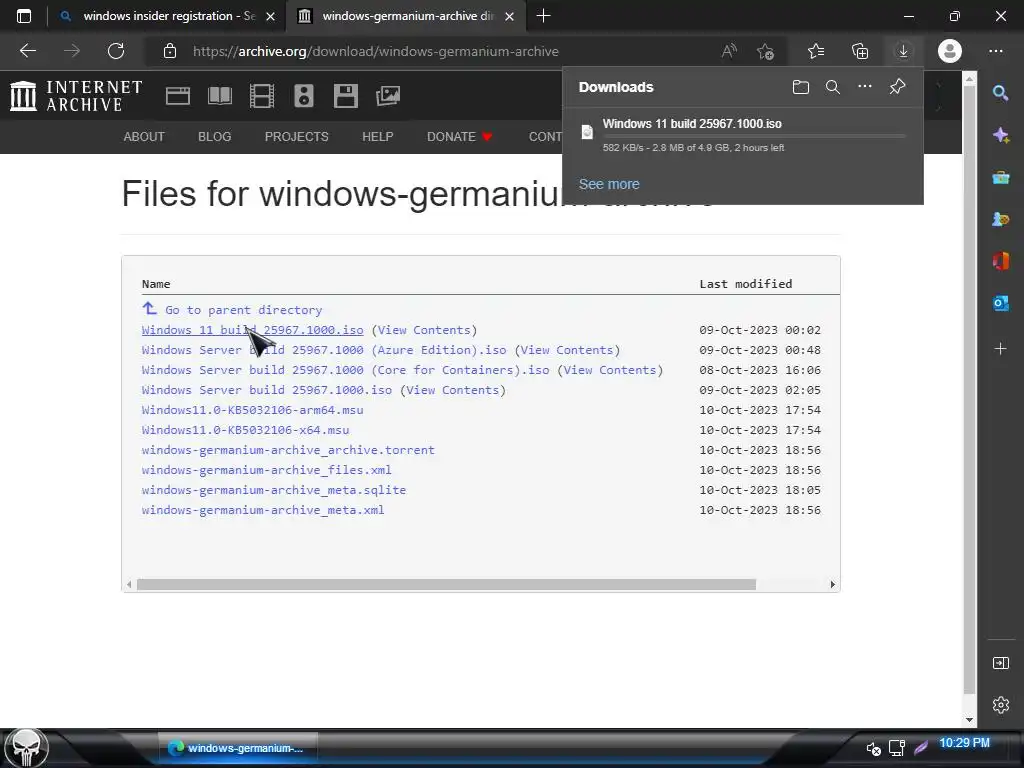Image resolution: width=1024 pixels, height=768 pixels.
Task: Open Internet Archive web icon
Action: 178,96
